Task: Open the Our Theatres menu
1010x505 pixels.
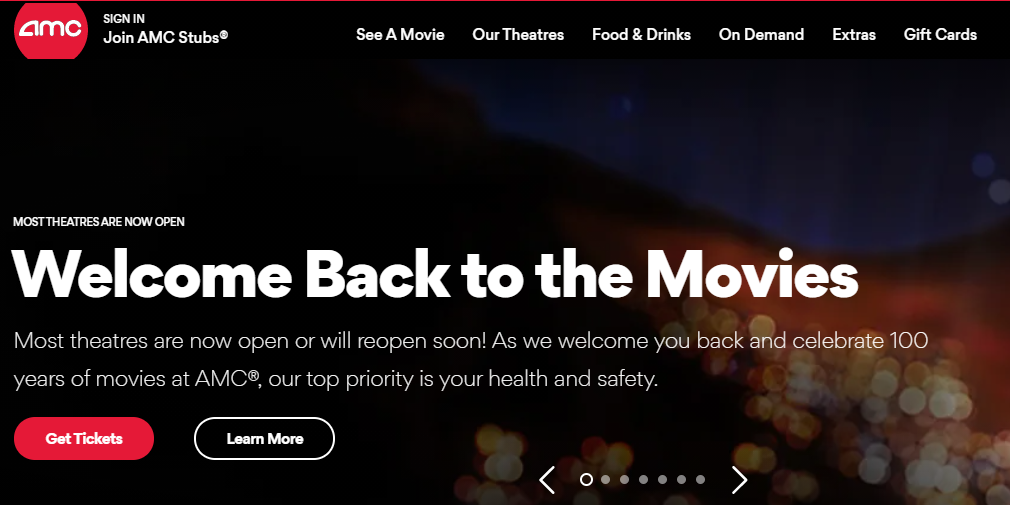Action: (518, 35)
